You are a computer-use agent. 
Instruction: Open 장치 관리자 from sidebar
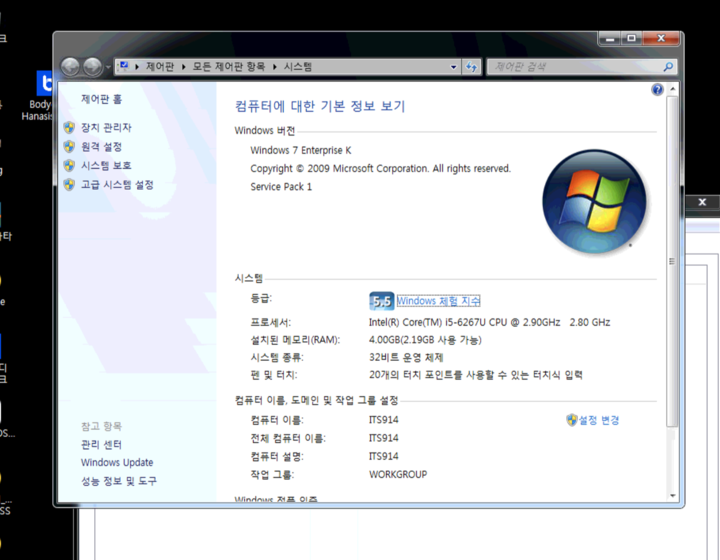pyautogui.click(x=106, y=128)
